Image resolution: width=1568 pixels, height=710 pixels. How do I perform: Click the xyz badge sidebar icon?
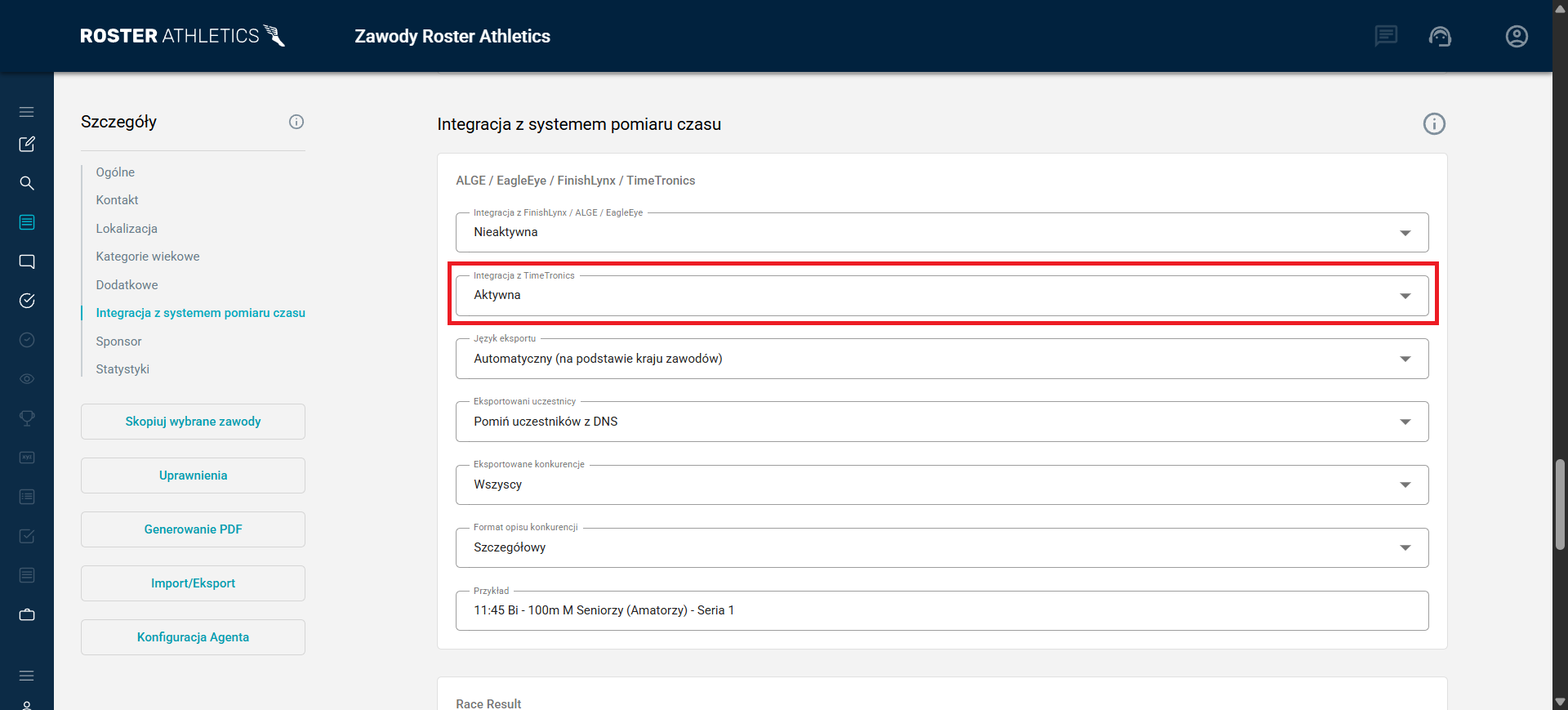pos(27,458)
